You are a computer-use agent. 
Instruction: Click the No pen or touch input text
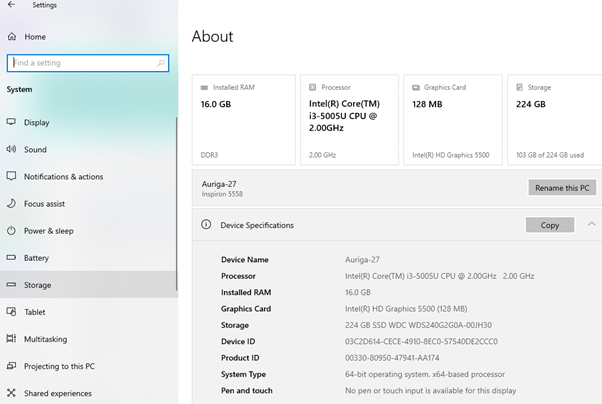(x=430, y=391)
